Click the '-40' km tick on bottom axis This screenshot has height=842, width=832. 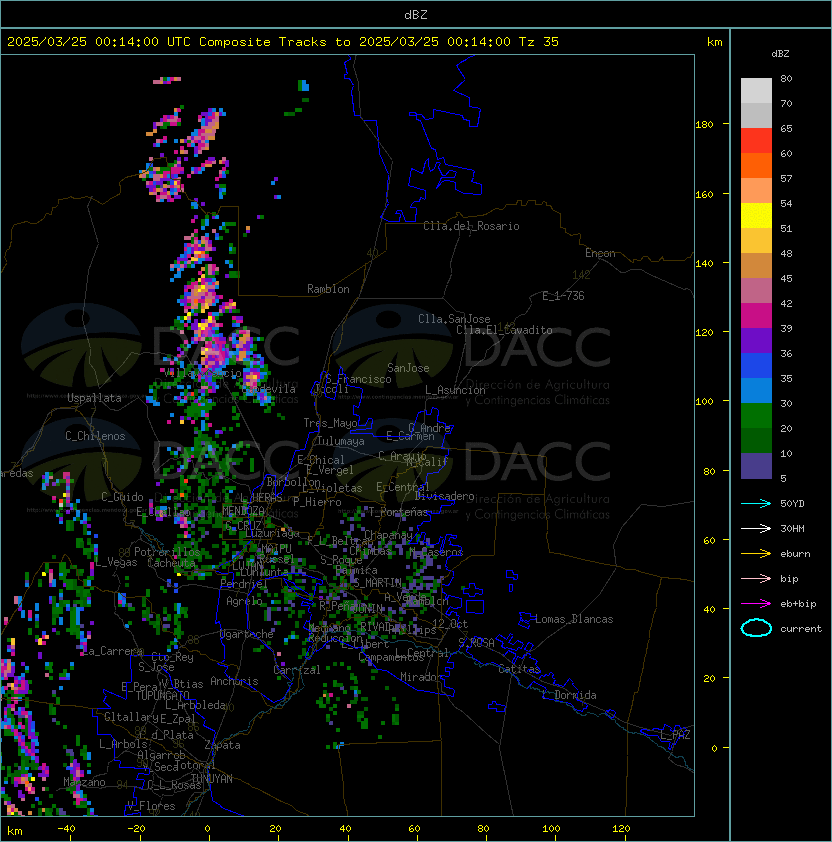pos(66,829)
